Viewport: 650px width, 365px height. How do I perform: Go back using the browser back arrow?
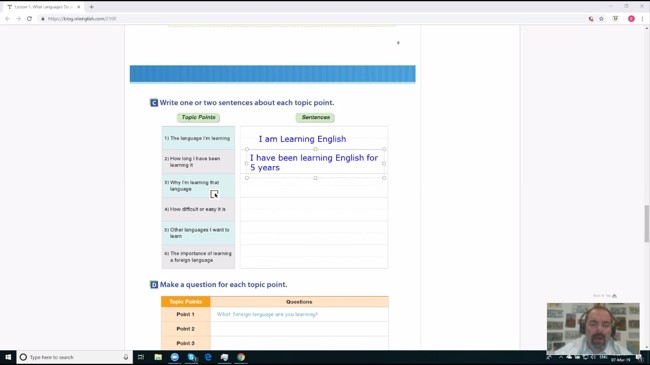(x=7, y=19)
